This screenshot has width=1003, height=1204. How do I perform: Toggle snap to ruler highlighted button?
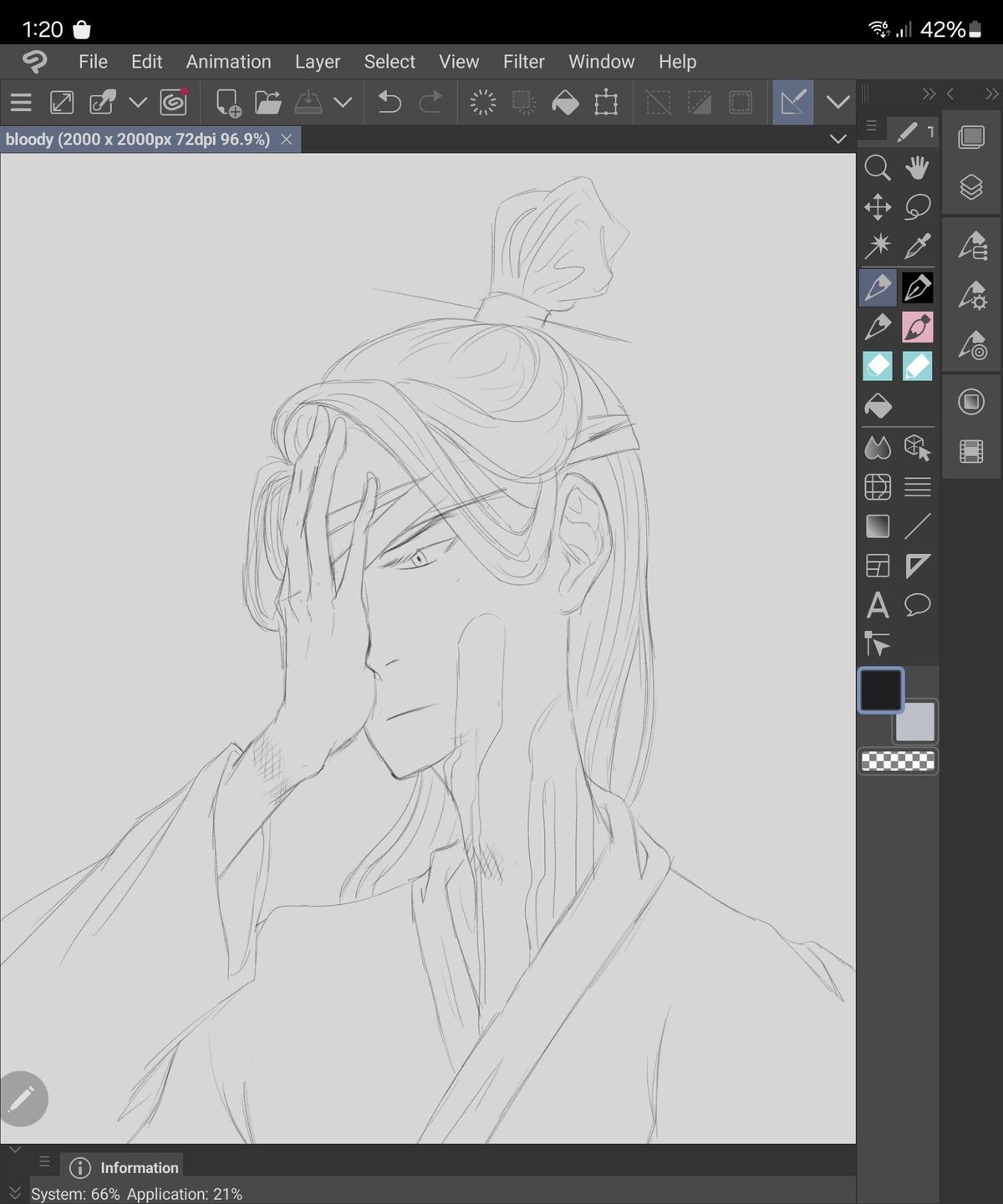tap(793, 103)
